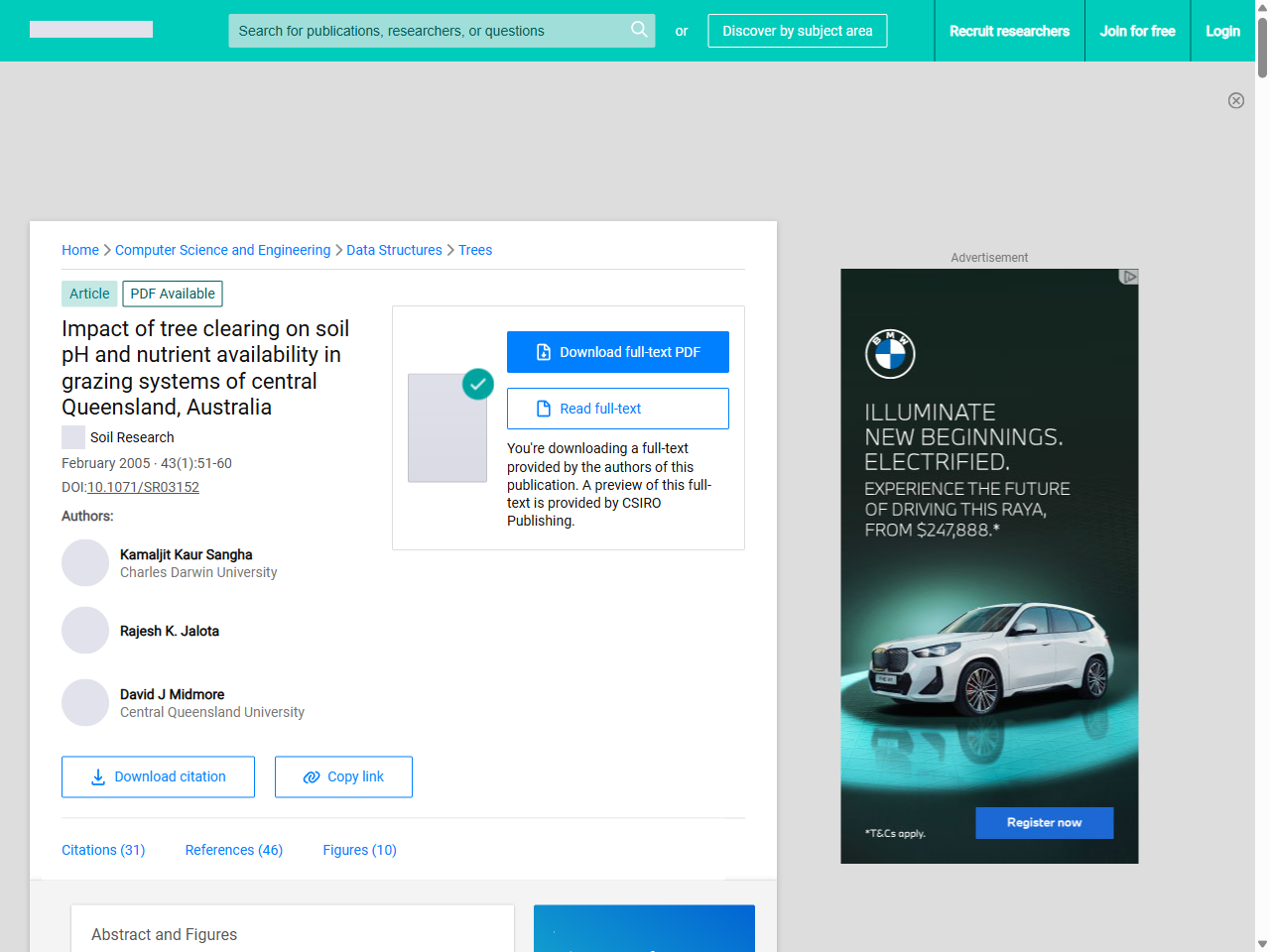
Task: Focus the publications search field
Action: coord(427,31)
